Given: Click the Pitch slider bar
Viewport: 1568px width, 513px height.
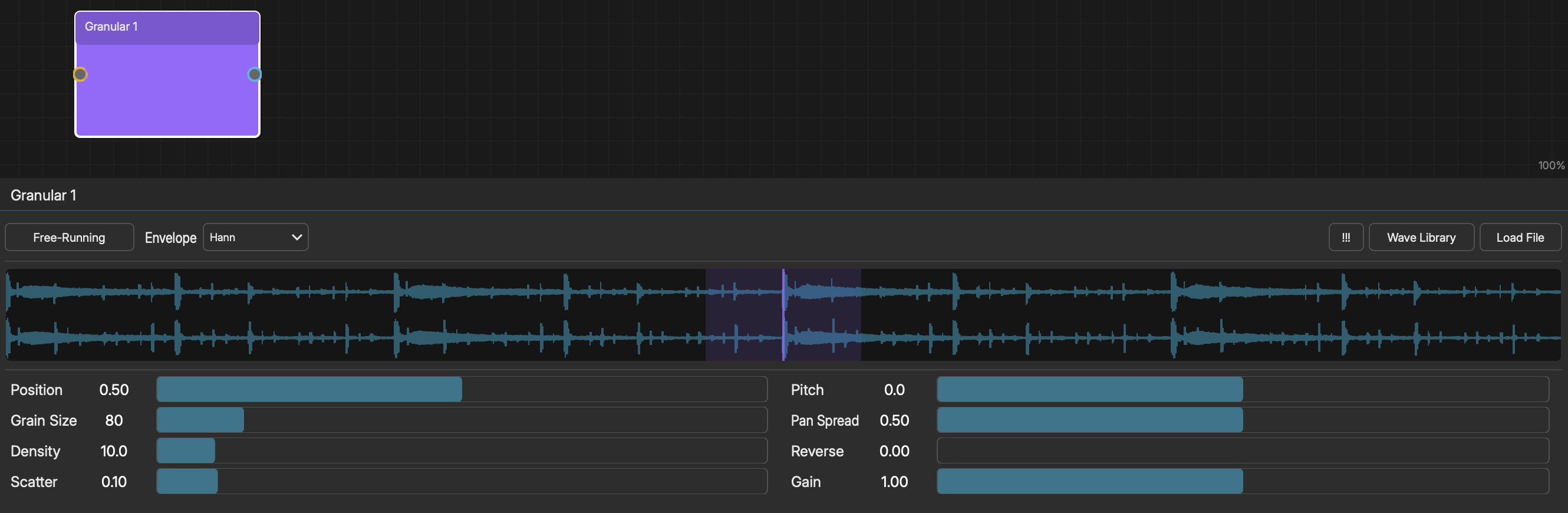Looking at the screenshot, I should tap(1243, 389).
